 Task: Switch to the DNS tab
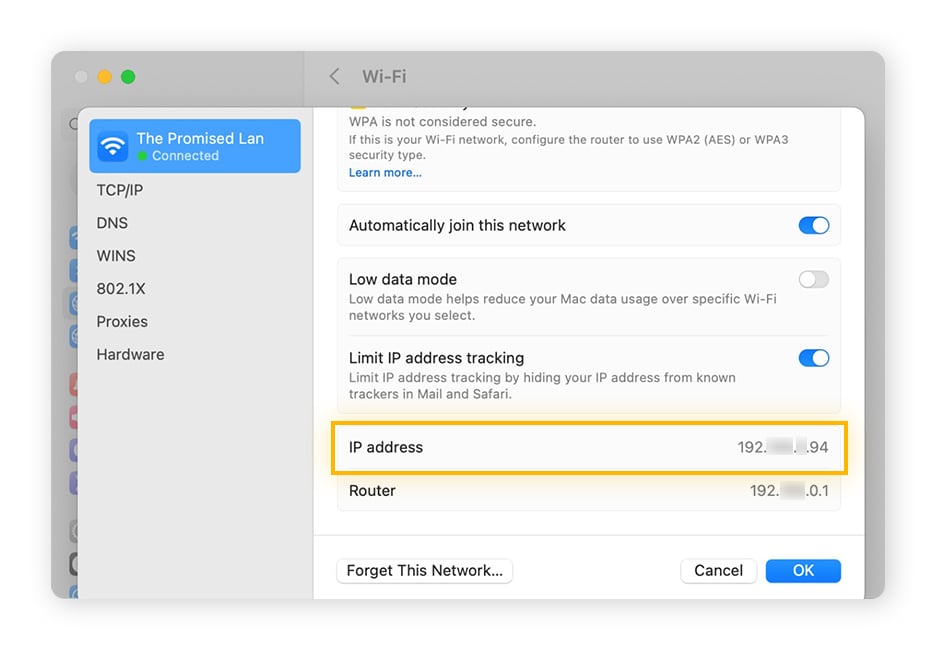(112, 222)
